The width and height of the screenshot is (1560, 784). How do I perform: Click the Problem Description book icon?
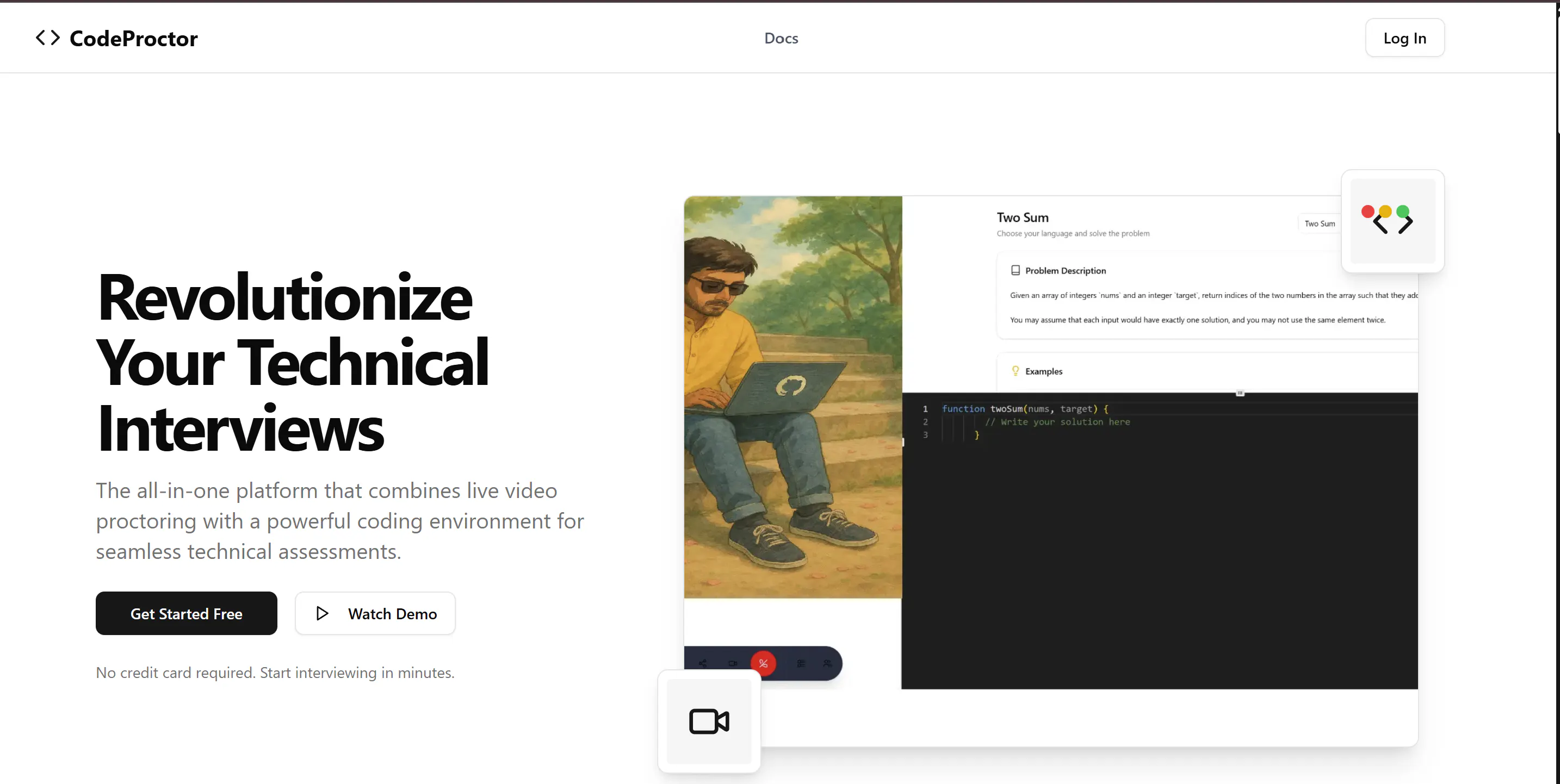pyautogui.click(x=1015, y=271)
